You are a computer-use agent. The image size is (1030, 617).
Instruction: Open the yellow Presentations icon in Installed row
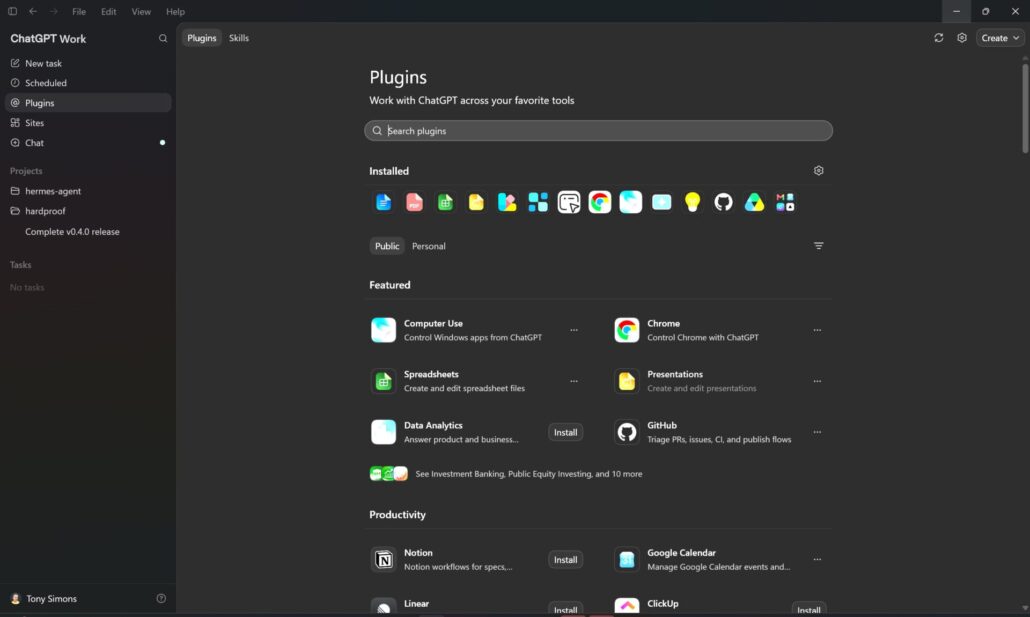(x=476, y=202)
